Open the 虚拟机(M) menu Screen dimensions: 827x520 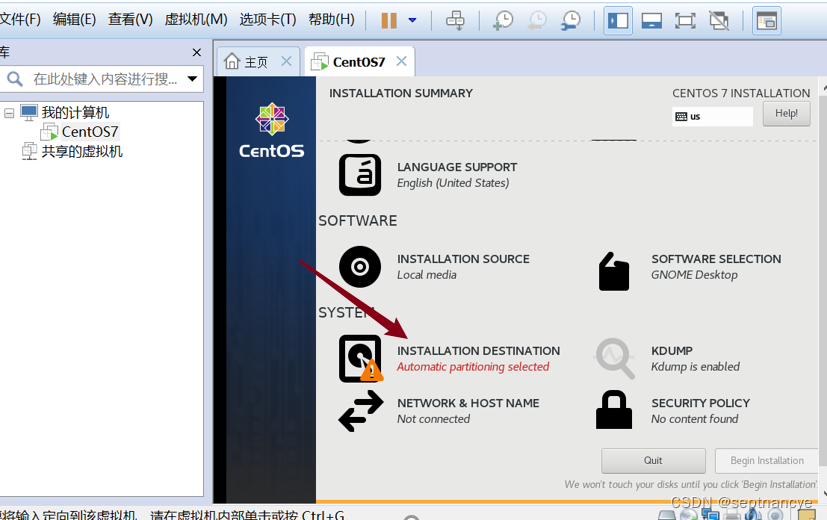[x=196, y=20]
